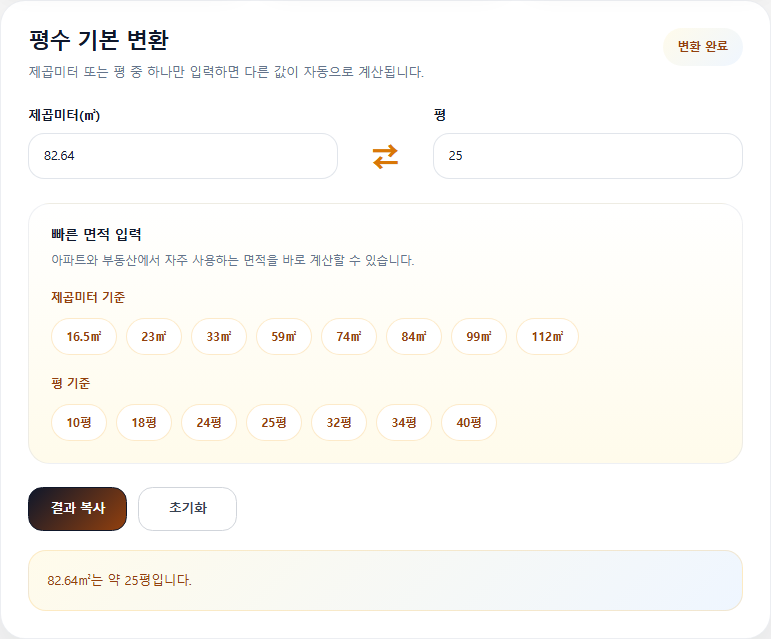Apply the 112㎡ preset
771x639 pixels.
click(547, 337)
